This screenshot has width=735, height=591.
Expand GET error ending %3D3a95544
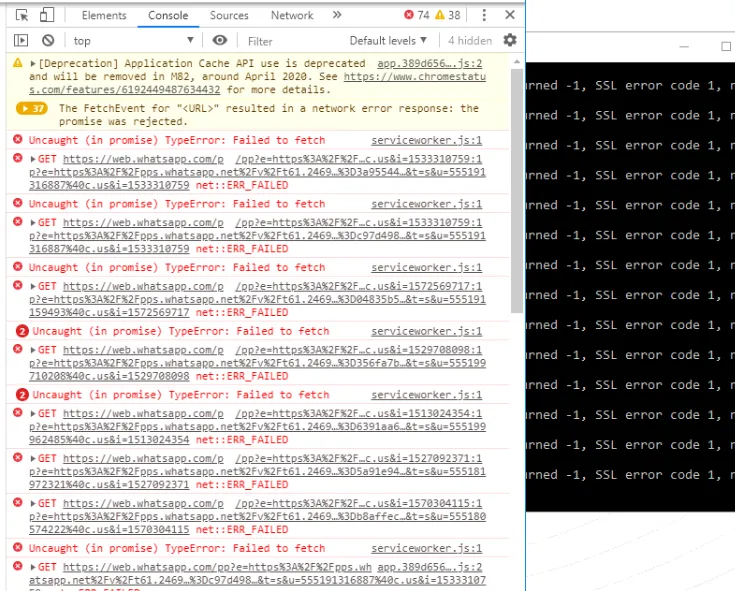click(33, 159)
